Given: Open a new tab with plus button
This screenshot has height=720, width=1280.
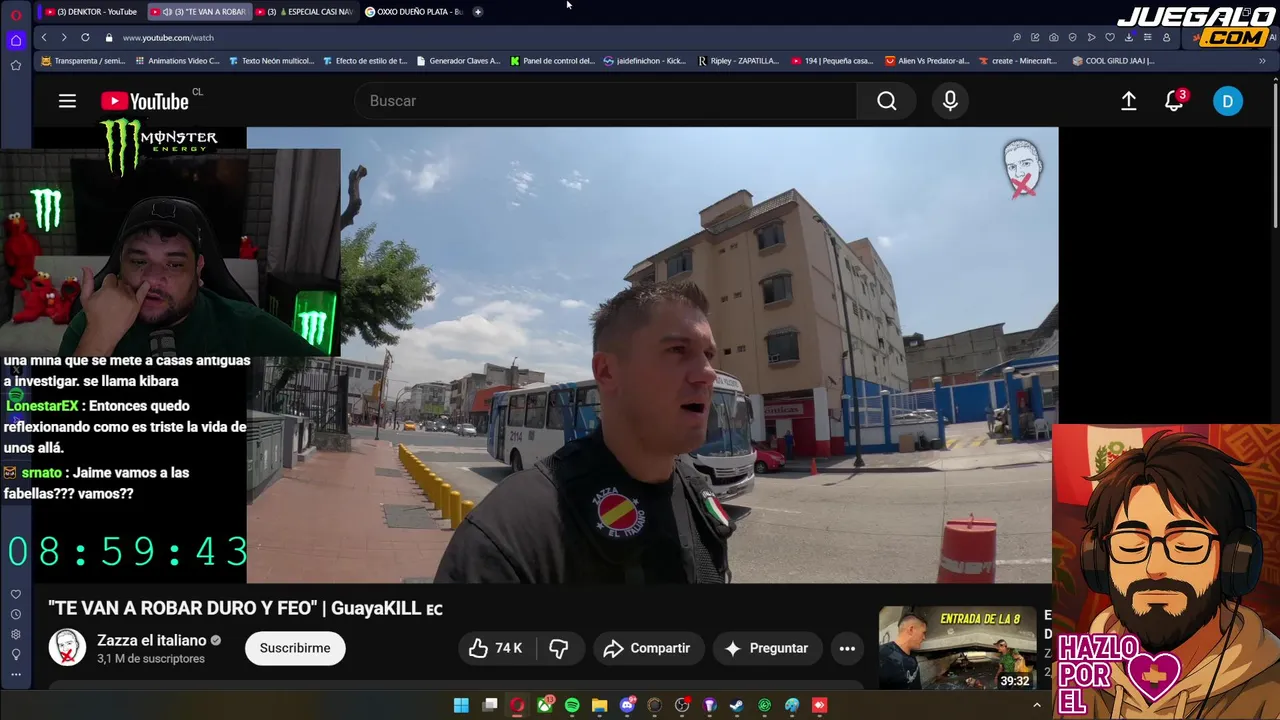Looking at the screenshot, I should click(478, 11).
